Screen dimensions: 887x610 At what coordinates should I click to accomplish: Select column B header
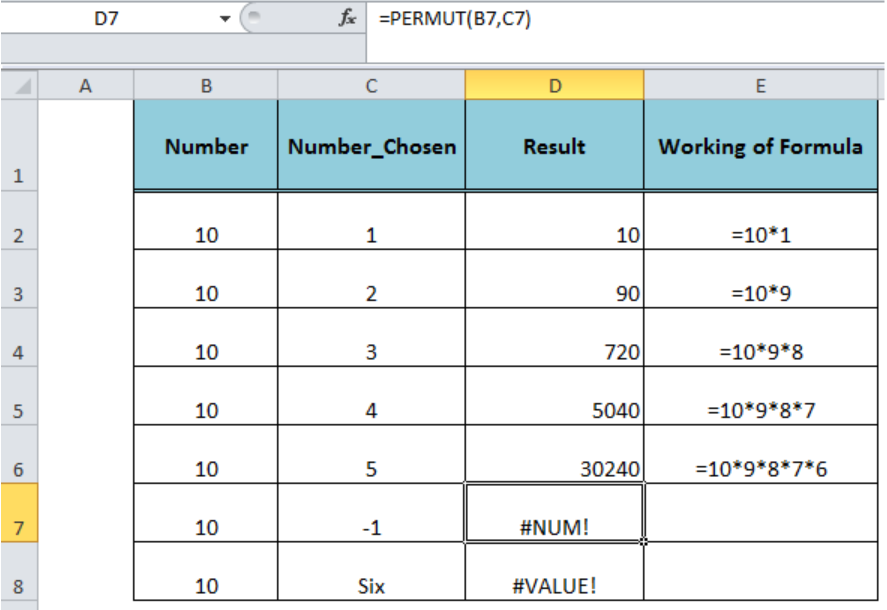point(206,85)
